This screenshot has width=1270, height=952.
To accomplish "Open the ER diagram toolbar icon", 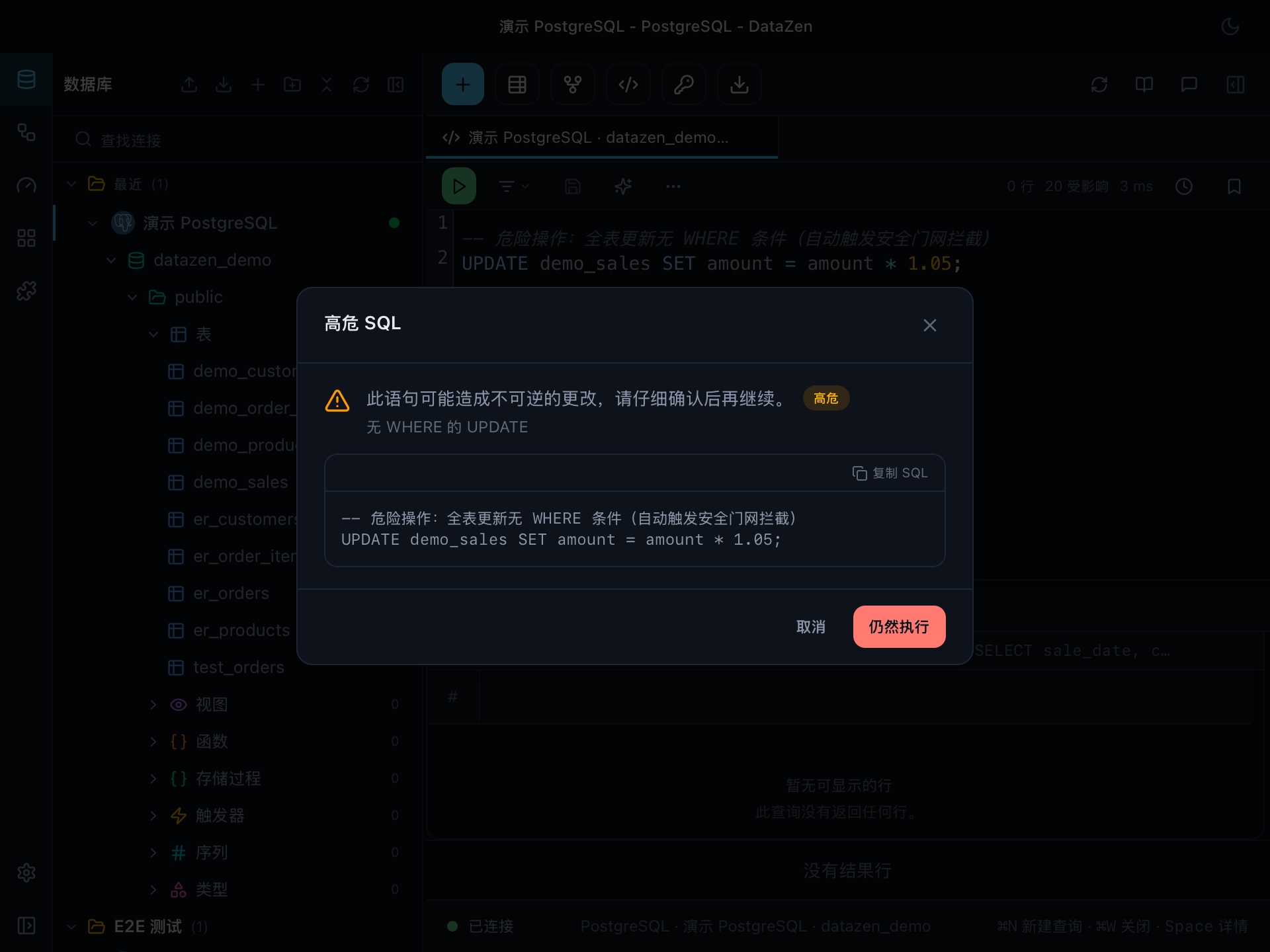I will (573, 84).
